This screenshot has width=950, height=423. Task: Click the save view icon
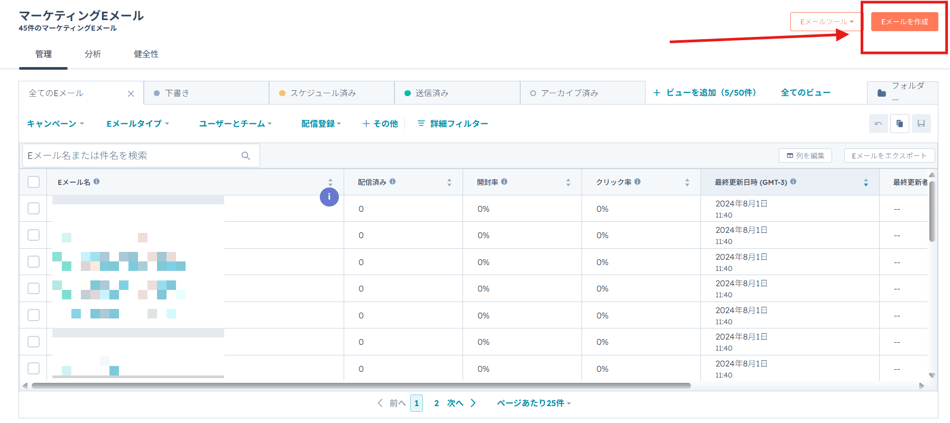[x=921, y=124]
